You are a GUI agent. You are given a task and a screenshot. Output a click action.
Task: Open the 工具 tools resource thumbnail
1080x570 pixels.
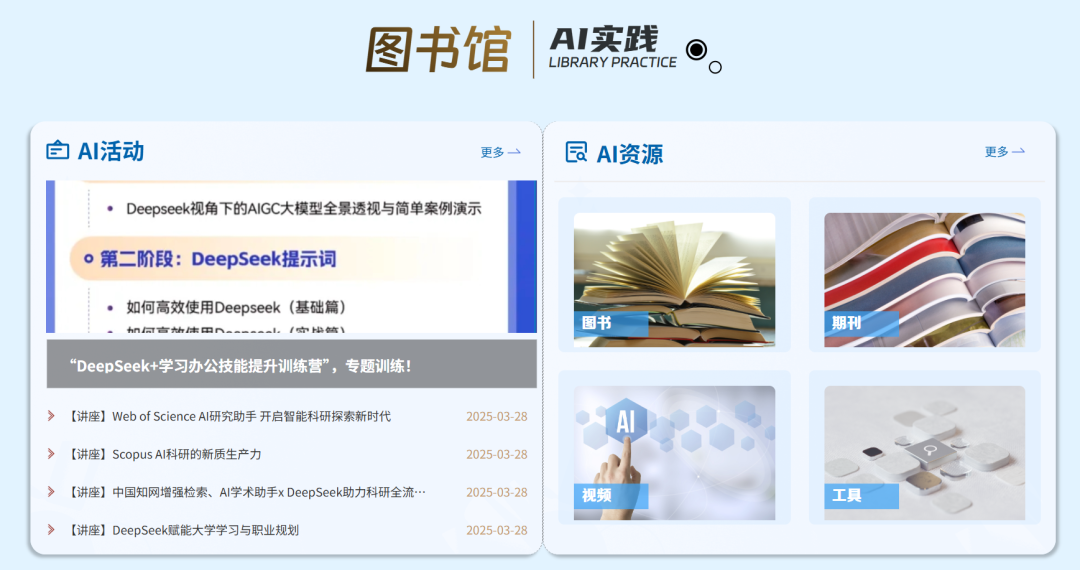point(924,452)
